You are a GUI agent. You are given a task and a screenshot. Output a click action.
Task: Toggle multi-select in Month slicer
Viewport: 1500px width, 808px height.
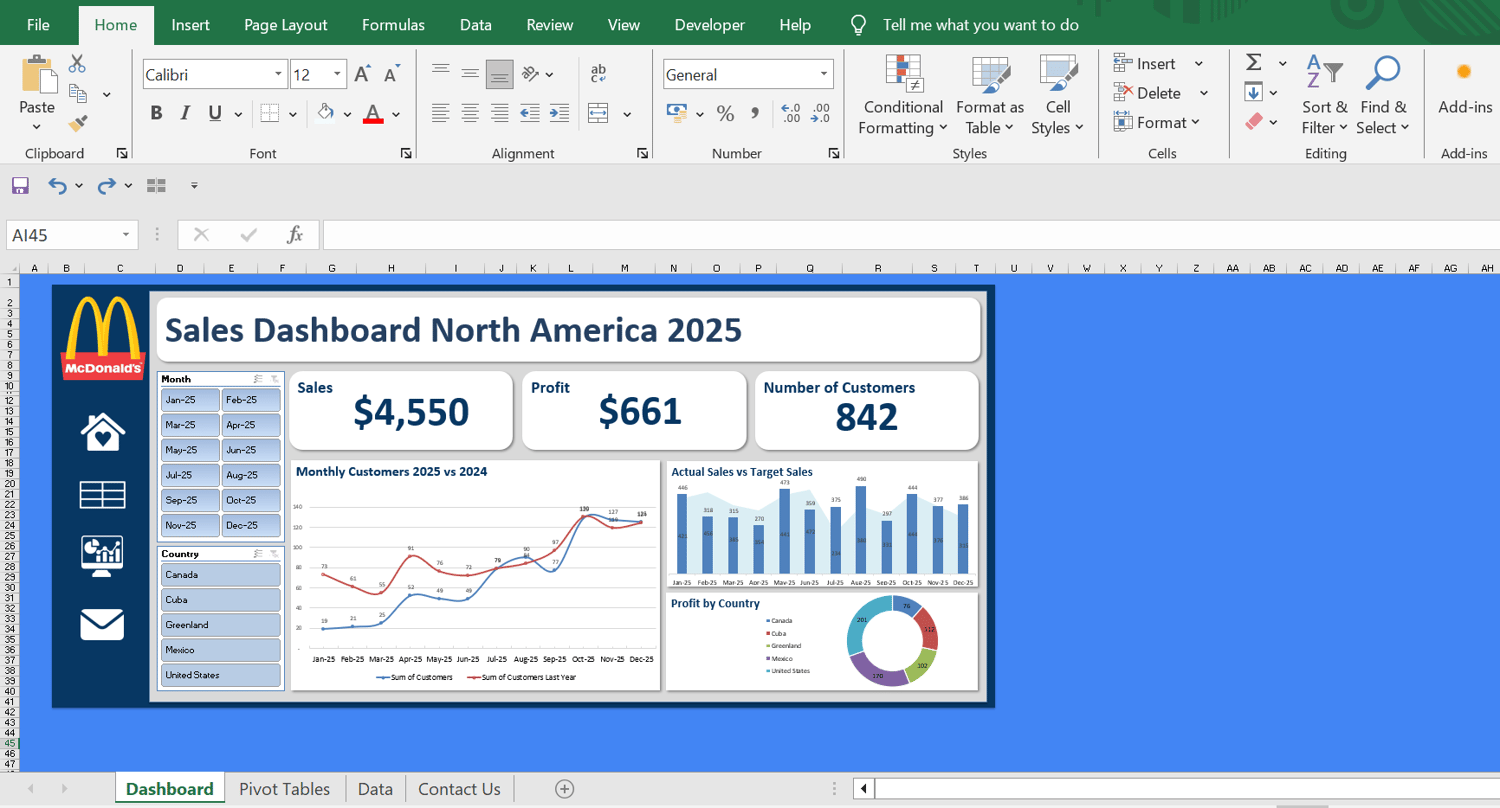point(258,379)
